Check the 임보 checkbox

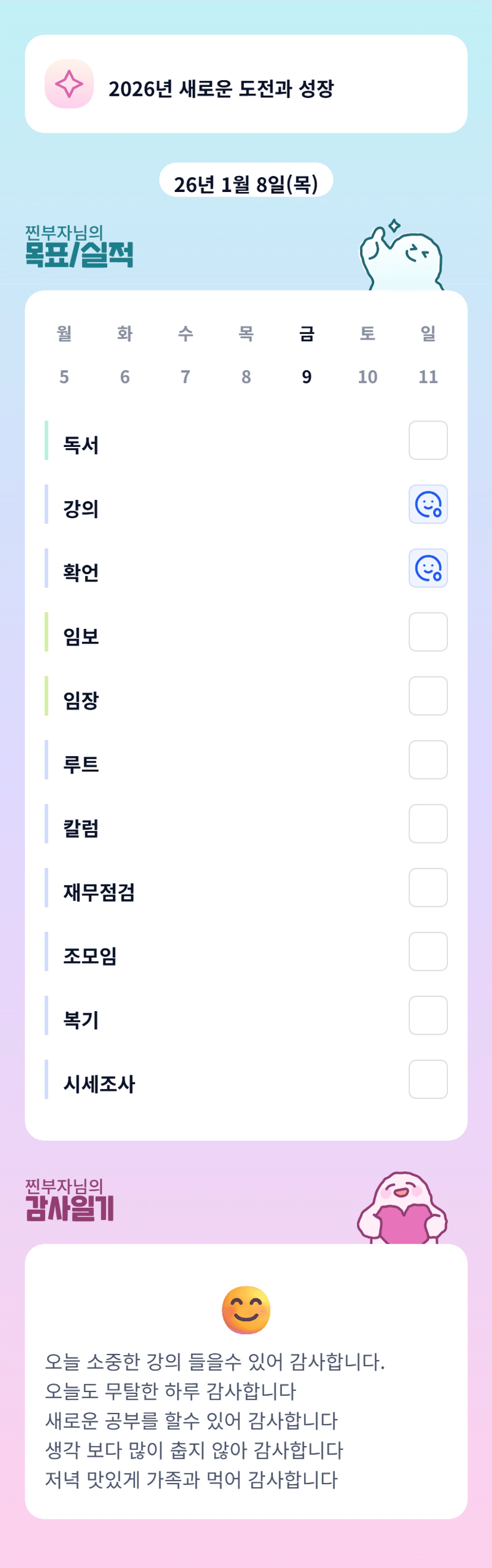[428, 632]
